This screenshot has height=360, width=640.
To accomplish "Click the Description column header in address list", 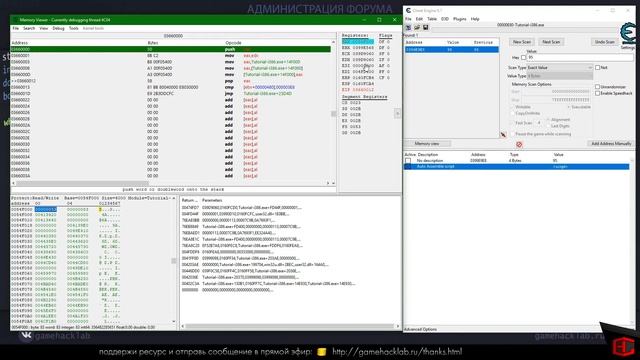I will point(428,155).
